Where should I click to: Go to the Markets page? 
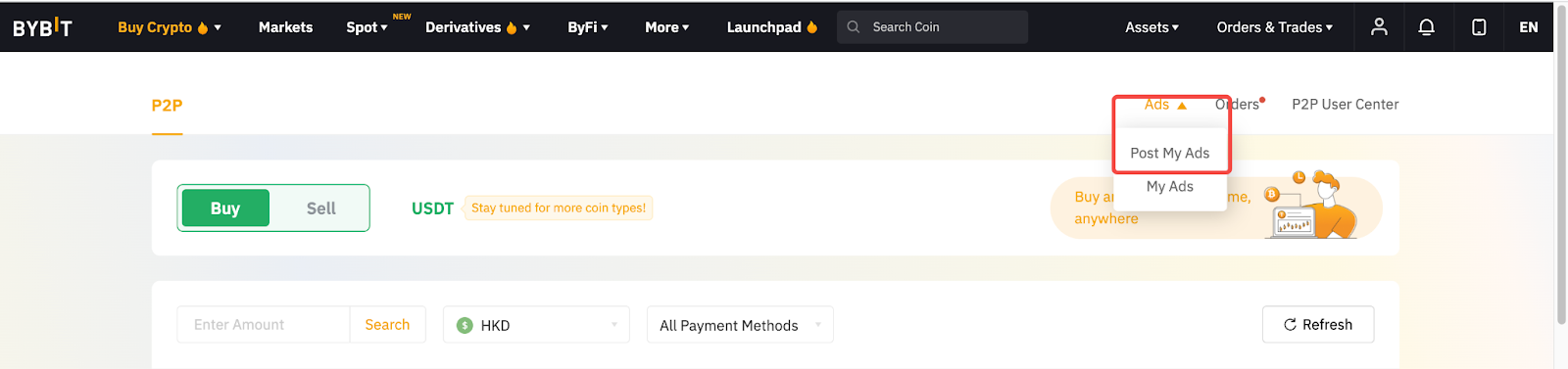pos(285,27)
